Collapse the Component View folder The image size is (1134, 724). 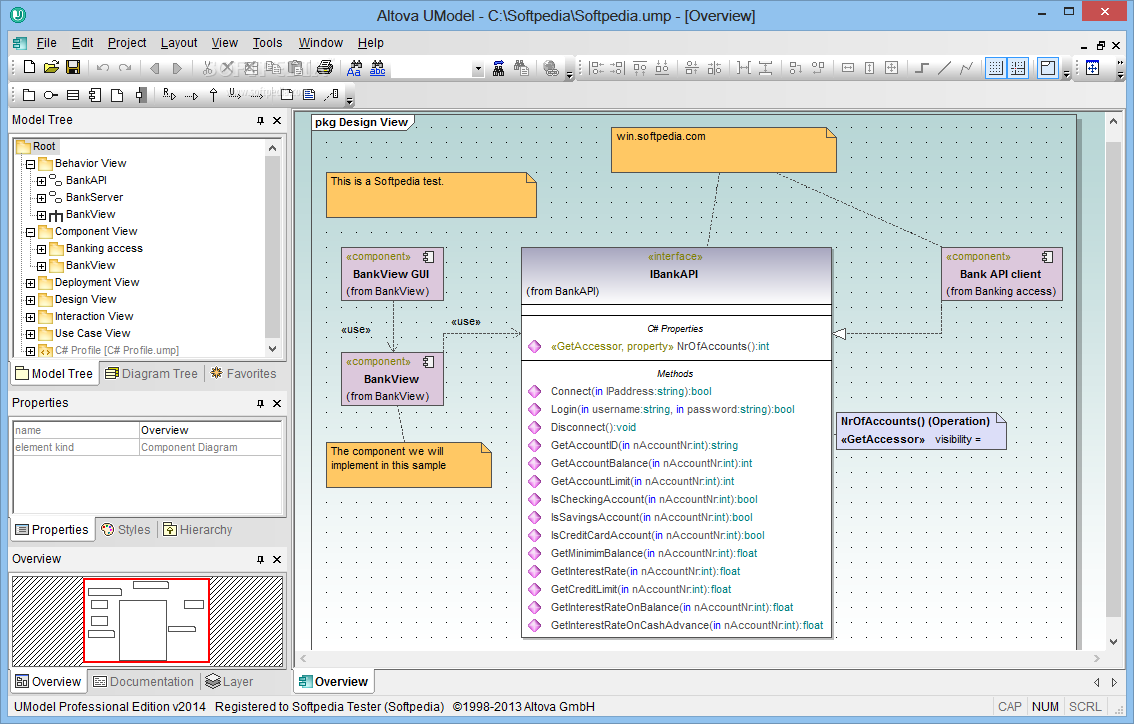tap(30, 232)
